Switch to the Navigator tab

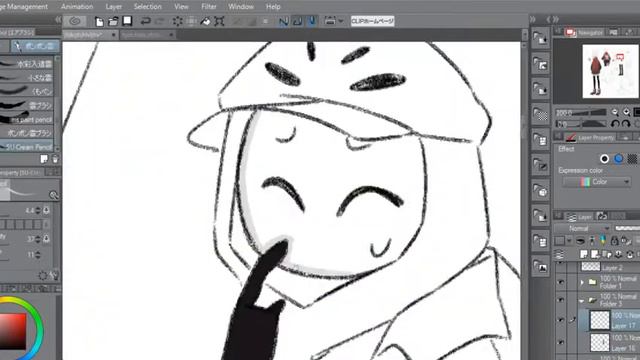coord(584,32)
